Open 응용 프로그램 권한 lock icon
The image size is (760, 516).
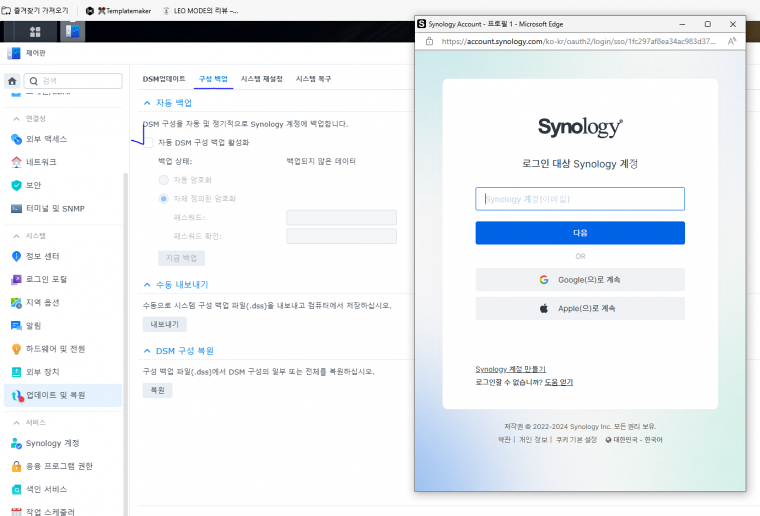tap(16, 466)
